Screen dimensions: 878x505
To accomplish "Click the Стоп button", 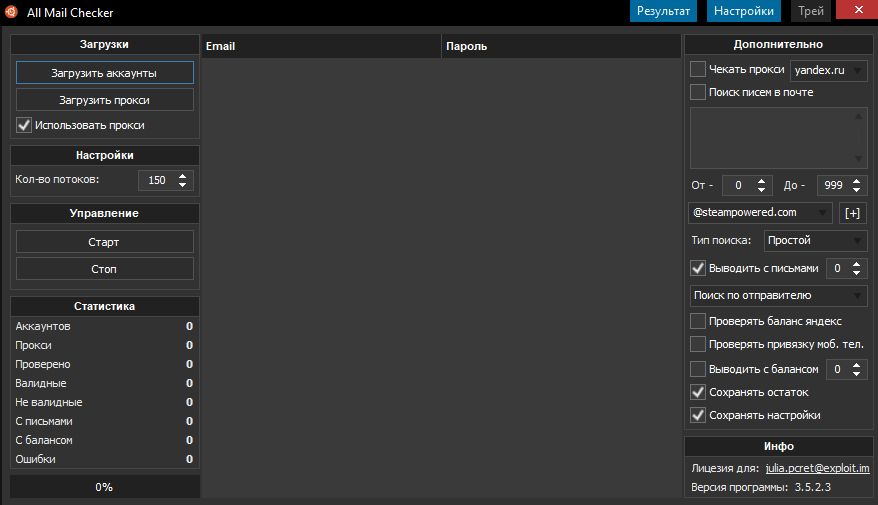I will (x=105, y=269).
